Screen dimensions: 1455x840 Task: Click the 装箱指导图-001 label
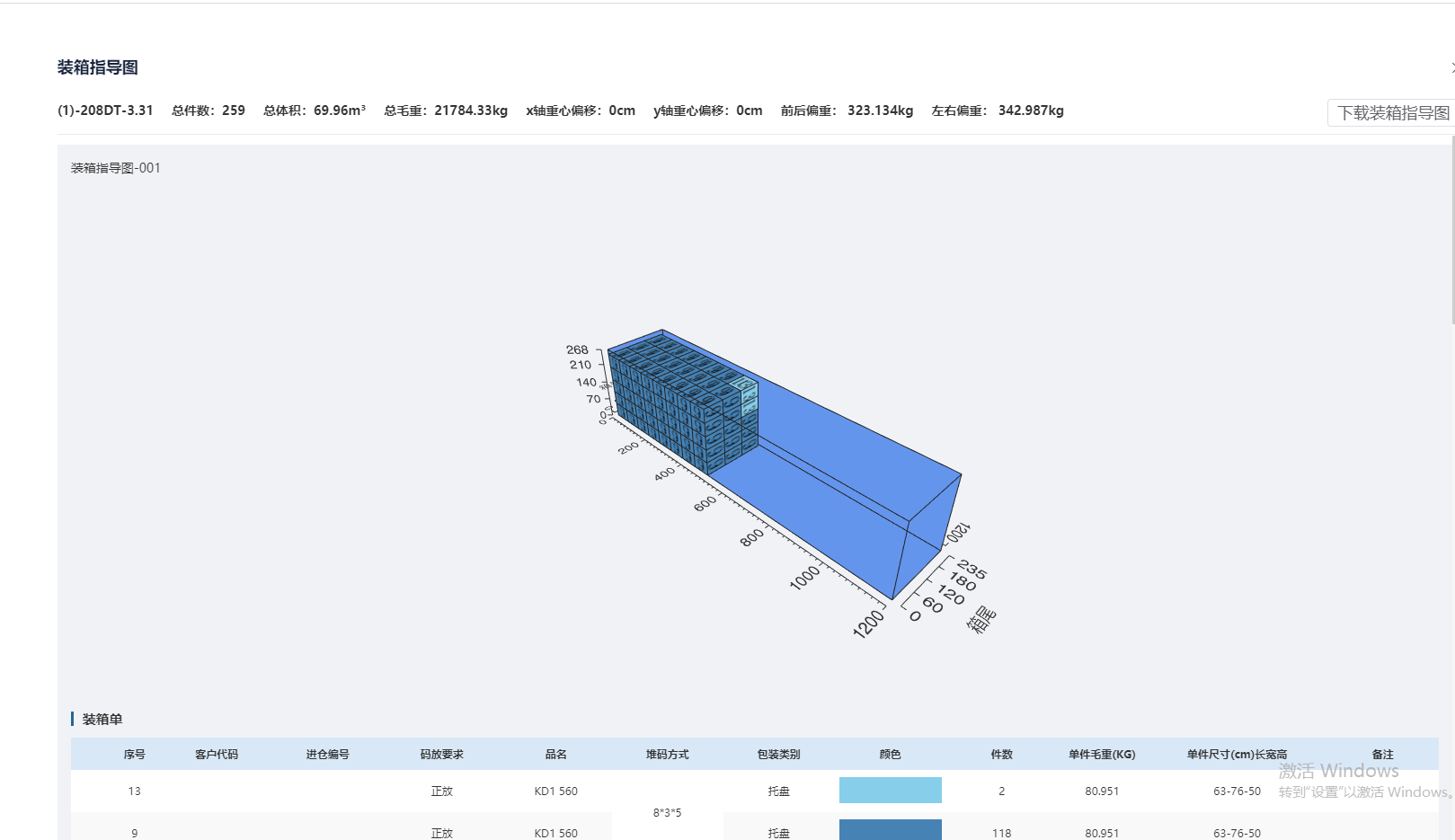(116, 168)
